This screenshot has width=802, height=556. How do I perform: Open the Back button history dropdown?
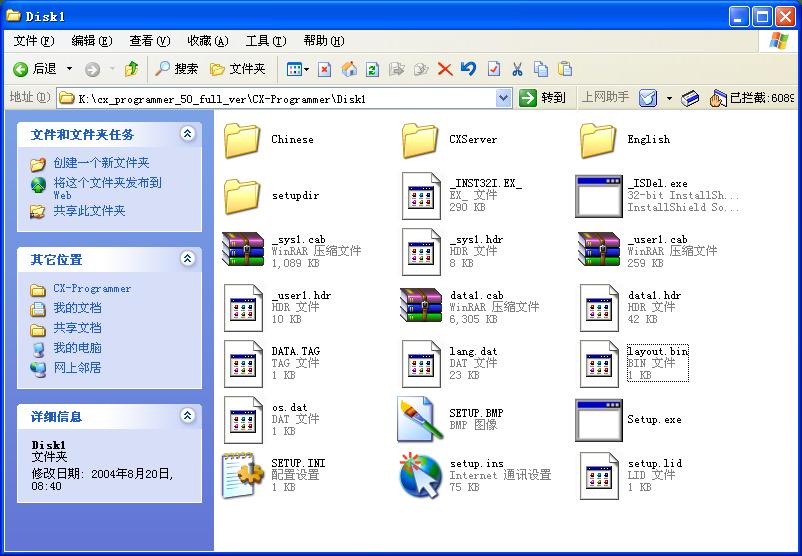[x=70, y=69]
